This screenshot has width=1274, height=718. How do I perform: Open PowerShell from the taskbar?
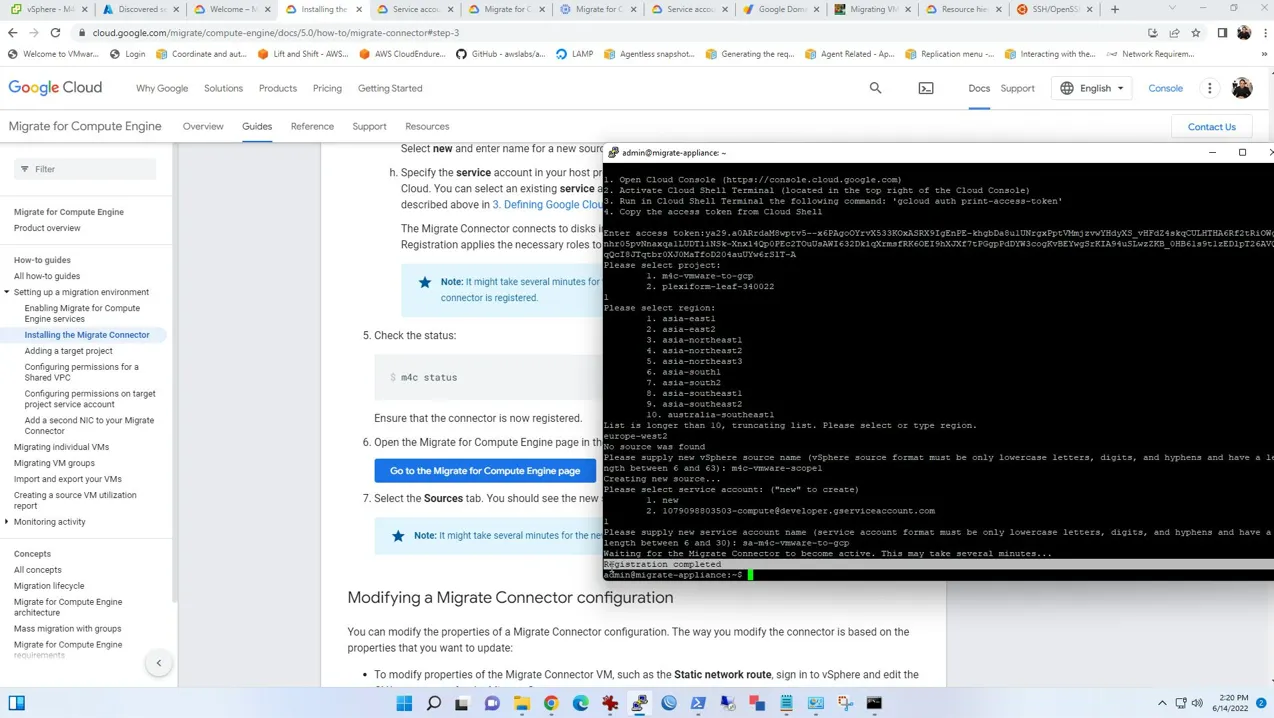(x=698, y=703)
